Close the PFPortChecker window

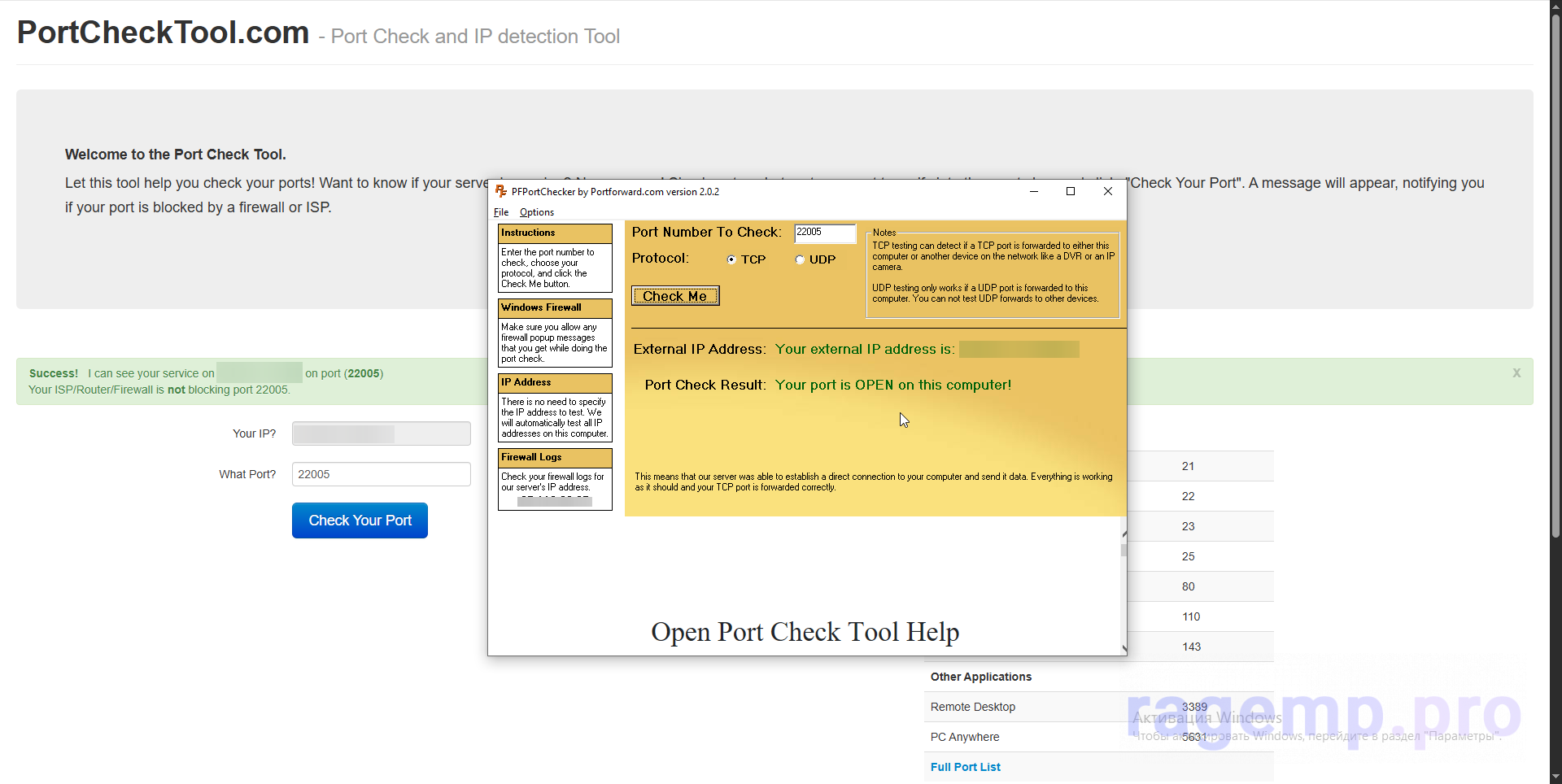point(1107,192)
